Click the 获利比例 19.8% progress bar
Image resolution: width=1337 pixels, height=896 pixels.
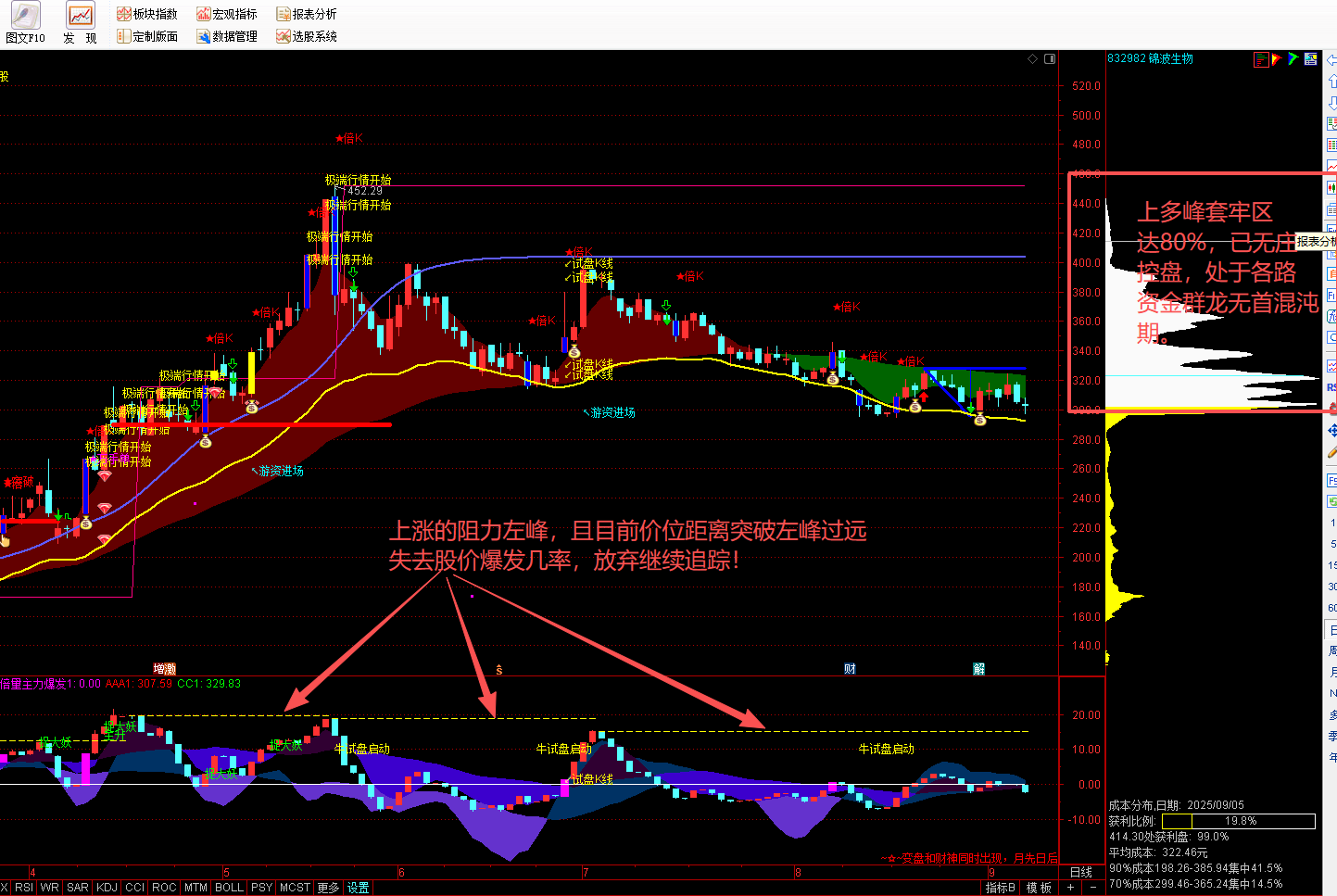1238,821
